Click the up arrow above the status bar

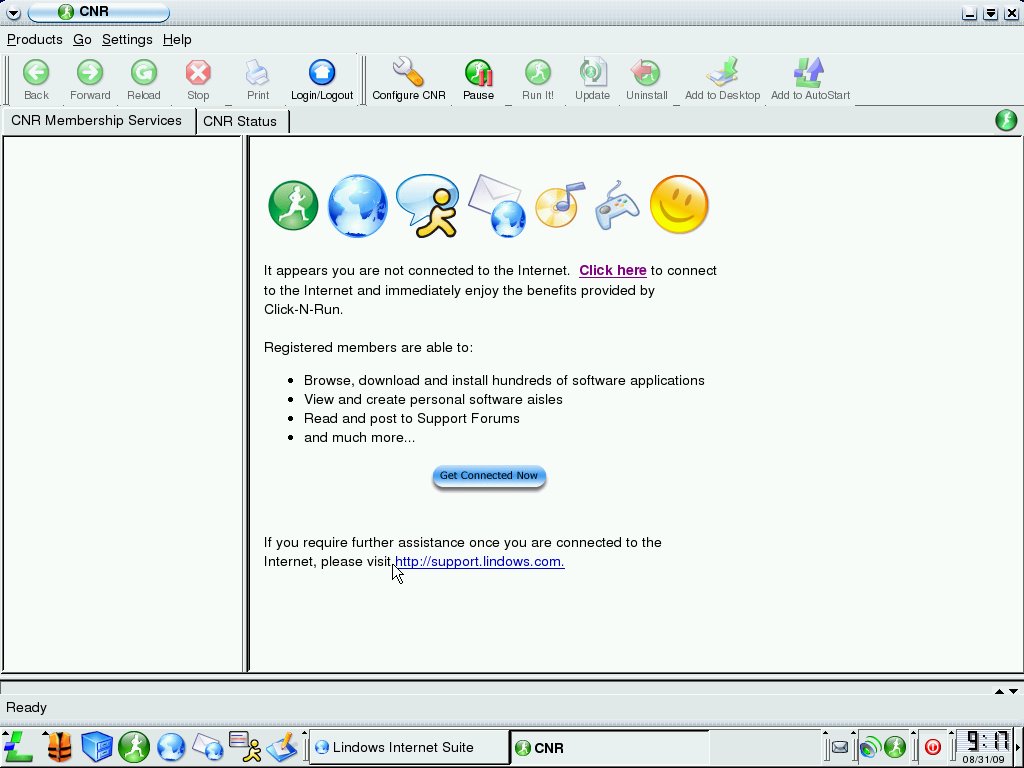click(x=999, y=691)
